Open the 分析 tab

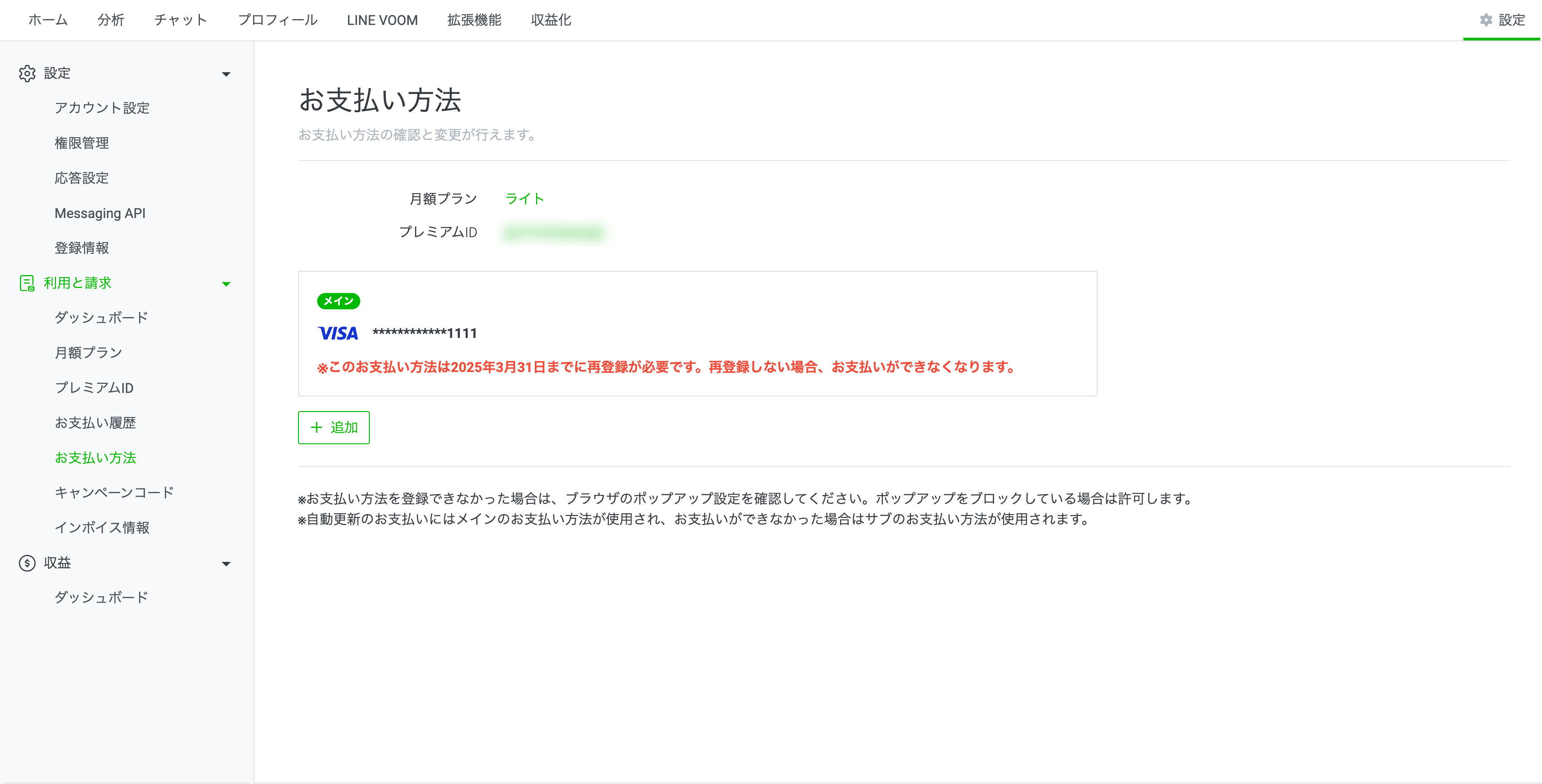point(111,20)
